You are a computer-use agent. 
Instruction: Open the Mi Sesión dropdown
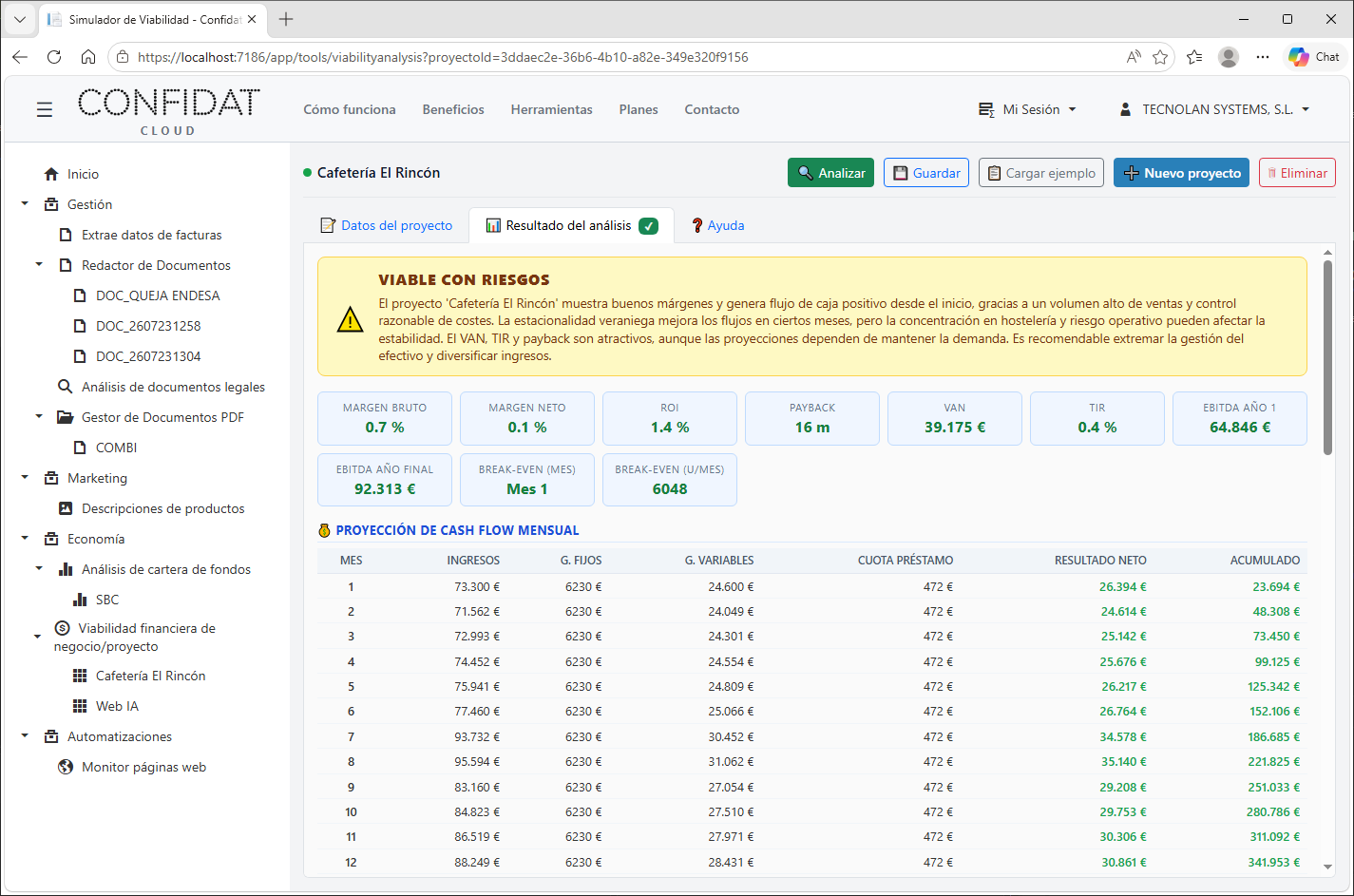click(1027, 109)
